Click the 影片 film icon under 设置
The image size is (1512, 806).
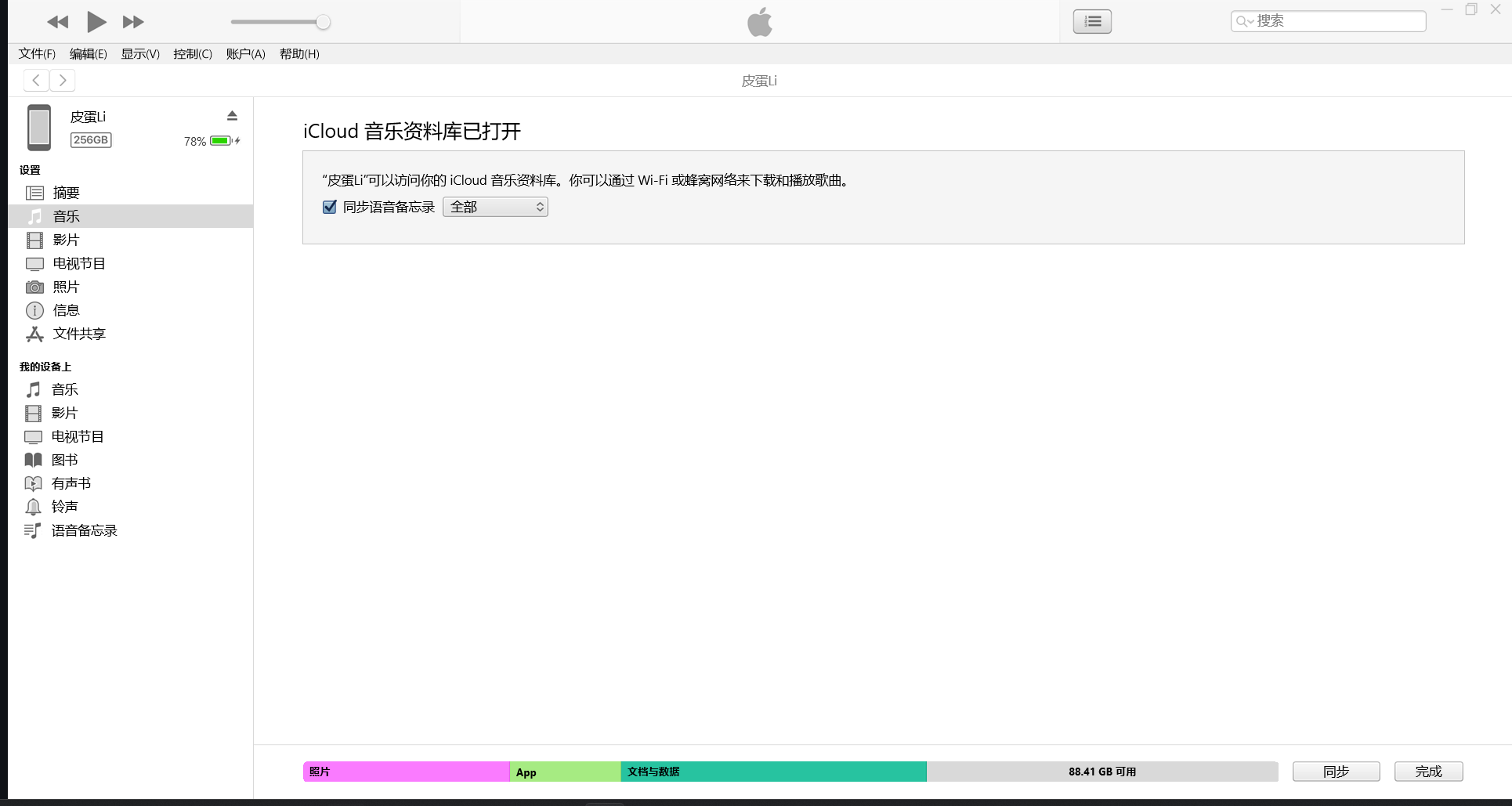[34, 240]
